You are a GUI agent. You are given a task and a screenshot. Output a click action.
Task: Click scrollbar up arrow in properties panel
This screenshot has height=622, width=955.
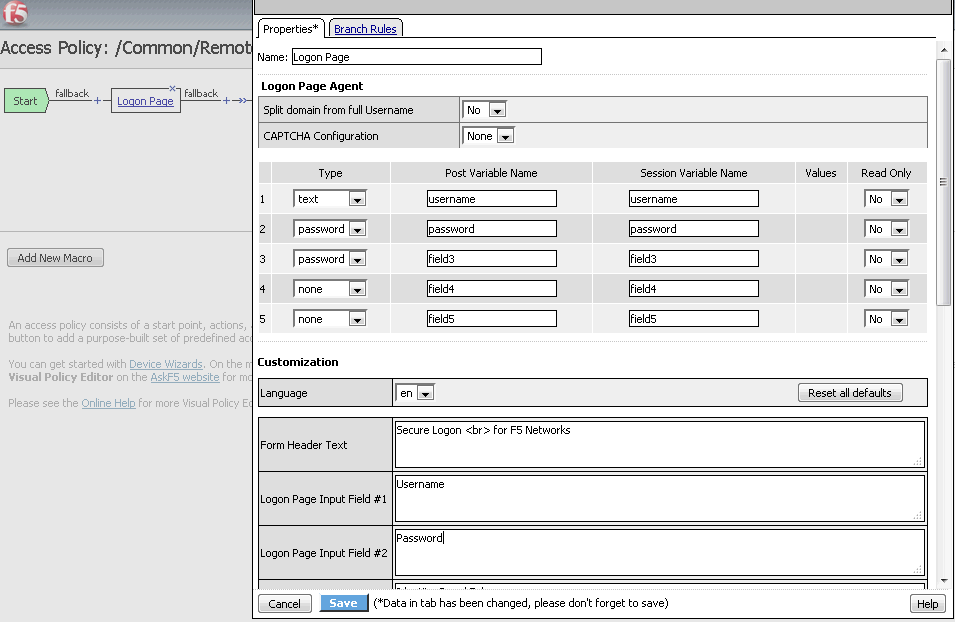(943, 49)
